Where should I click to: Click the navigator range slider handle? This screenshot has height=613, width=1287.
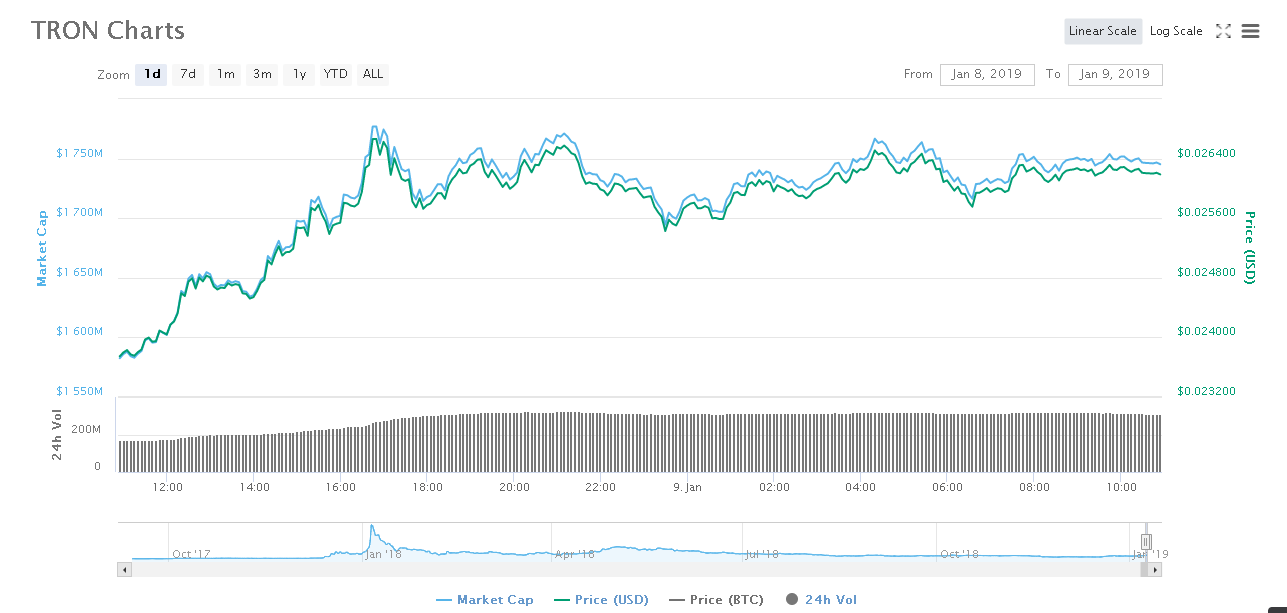click(1147, 542)
